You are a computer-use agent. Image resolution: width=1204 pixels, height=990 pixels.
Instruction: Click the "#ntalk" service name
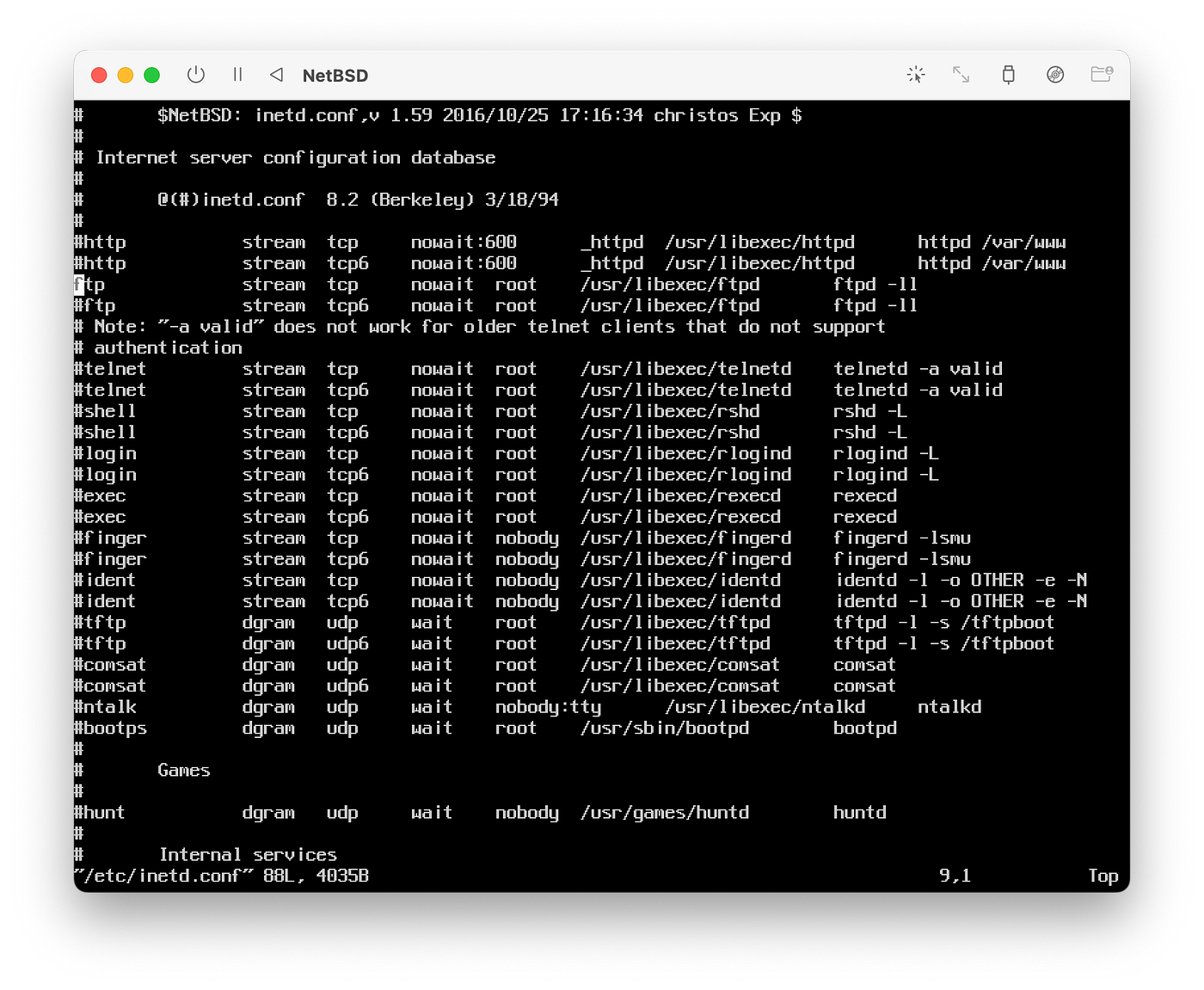click(105, 706)
